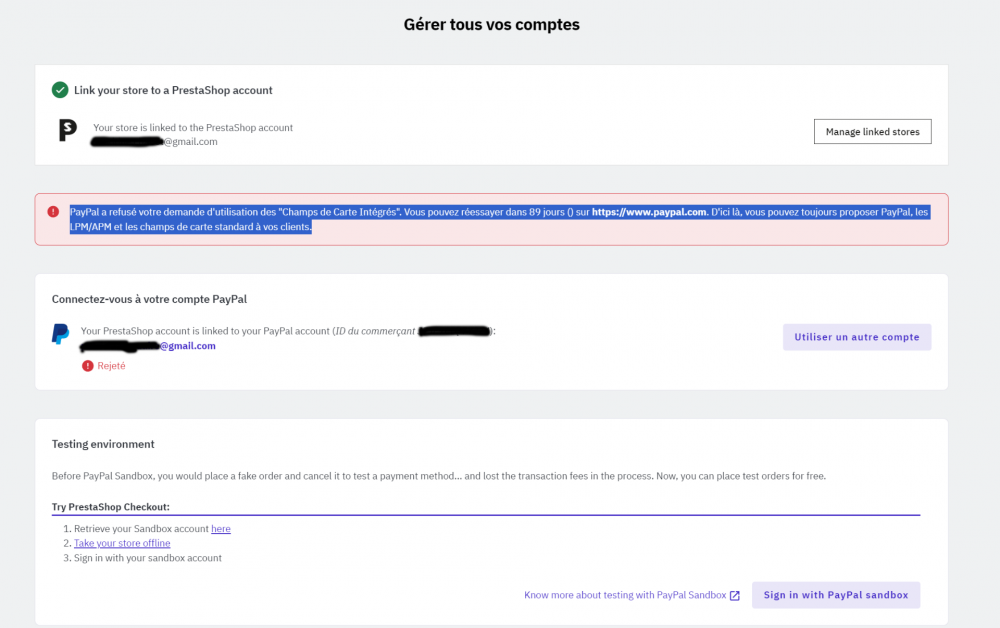Open the Take your store offline link
Screen dimensions: 1000x628
pos(122,543)
